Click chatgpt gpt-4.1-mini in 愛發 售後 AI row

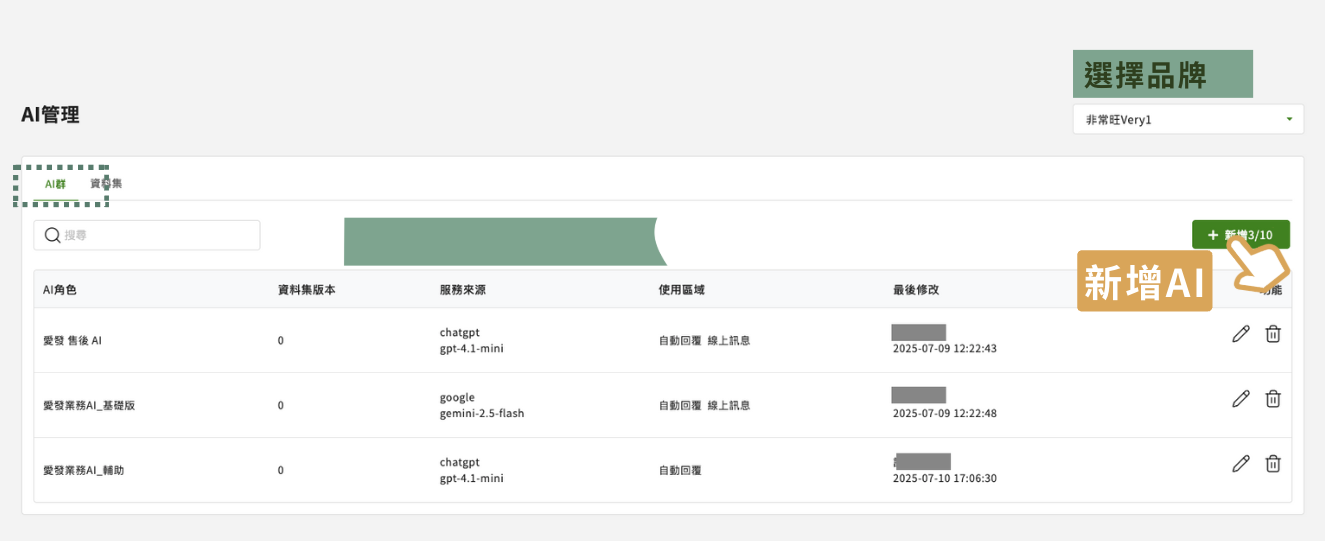coord(471,340)
